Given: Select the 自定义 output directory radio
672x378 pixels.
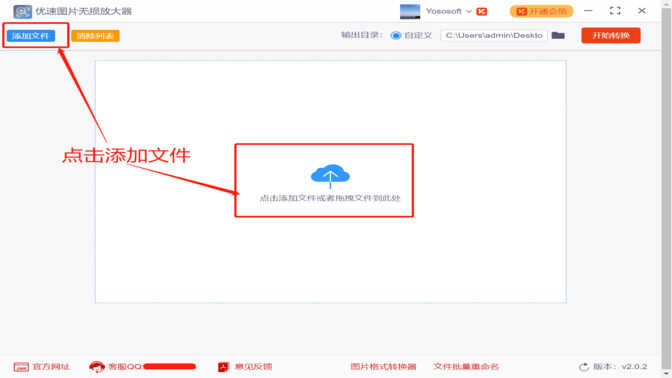Looking at the screenshot, I should point(396,36).
